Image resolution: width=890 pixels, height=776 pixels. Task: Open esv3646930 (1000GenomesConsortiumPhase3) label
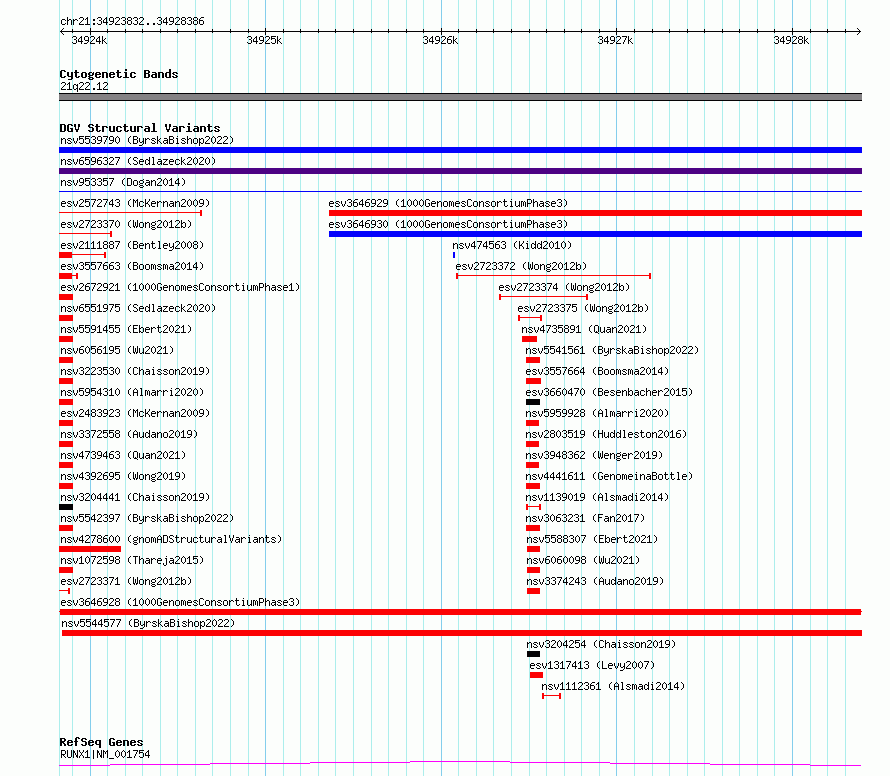click(x=448, y=224)
